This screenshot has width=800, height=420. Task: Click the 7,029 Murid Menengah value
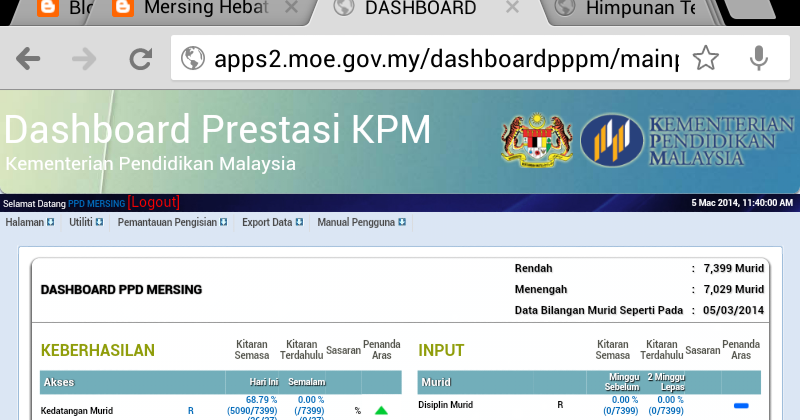tap(734, 289)
